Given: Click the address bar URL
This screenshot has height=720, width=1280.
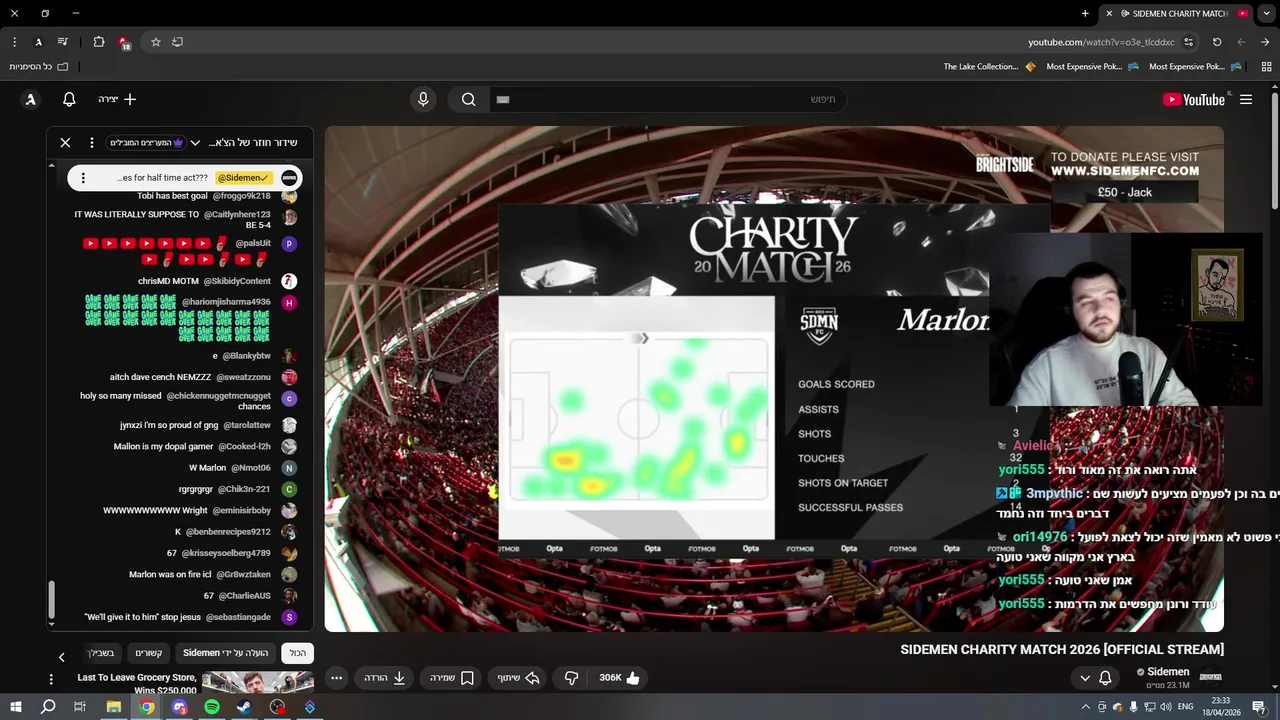Looking at the screenshot, I should point(1101,42).
